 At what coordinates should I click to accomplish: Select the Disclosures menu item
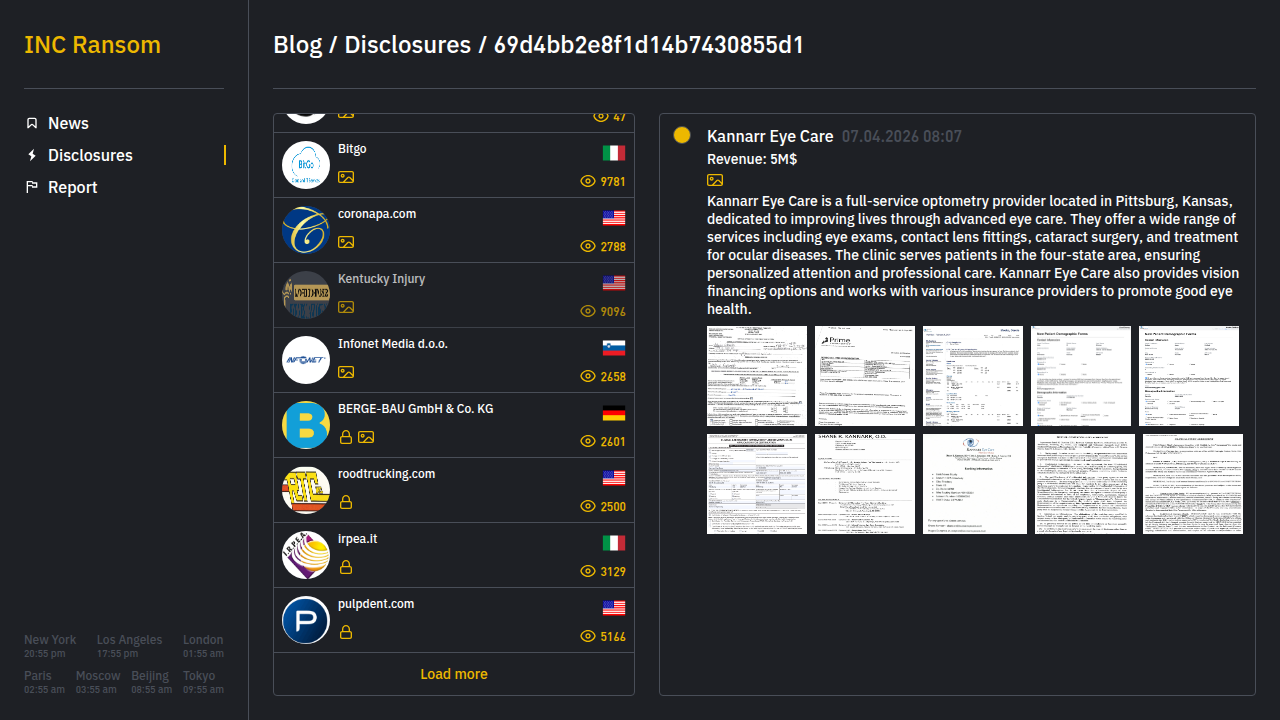[90, 155]
